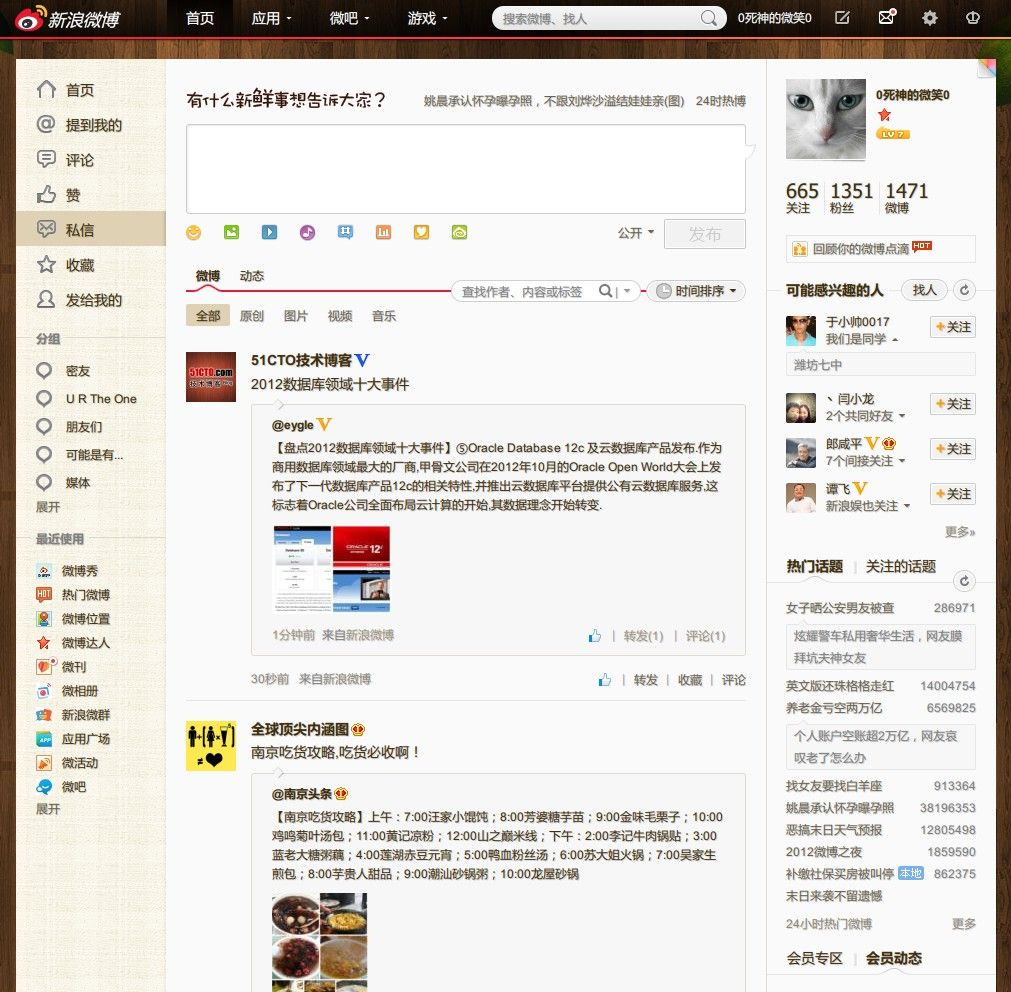Image resolution: width=1011 pixels, height=992 pixels.
Task: Follow 谭飞
Action: [952, 494]
